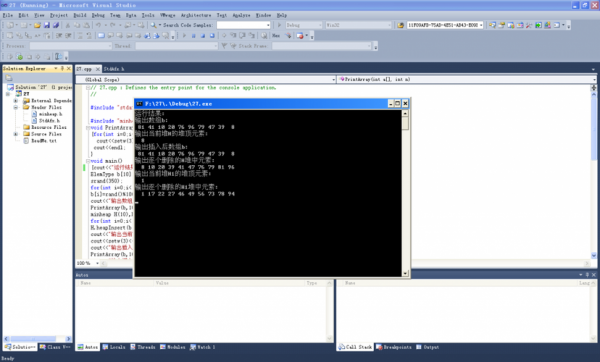The width and height of the screenshot is (600, 362).
Task: Pin the Solution Explorer panel
Action: 62,68
